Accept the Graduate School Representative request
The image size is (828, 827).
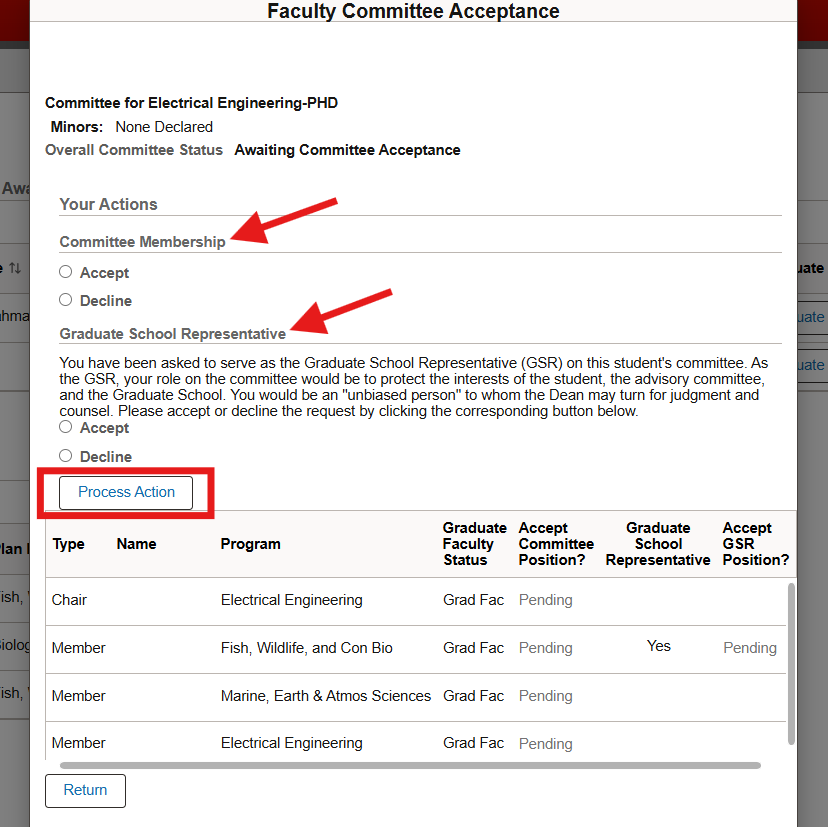click(65, 427)
